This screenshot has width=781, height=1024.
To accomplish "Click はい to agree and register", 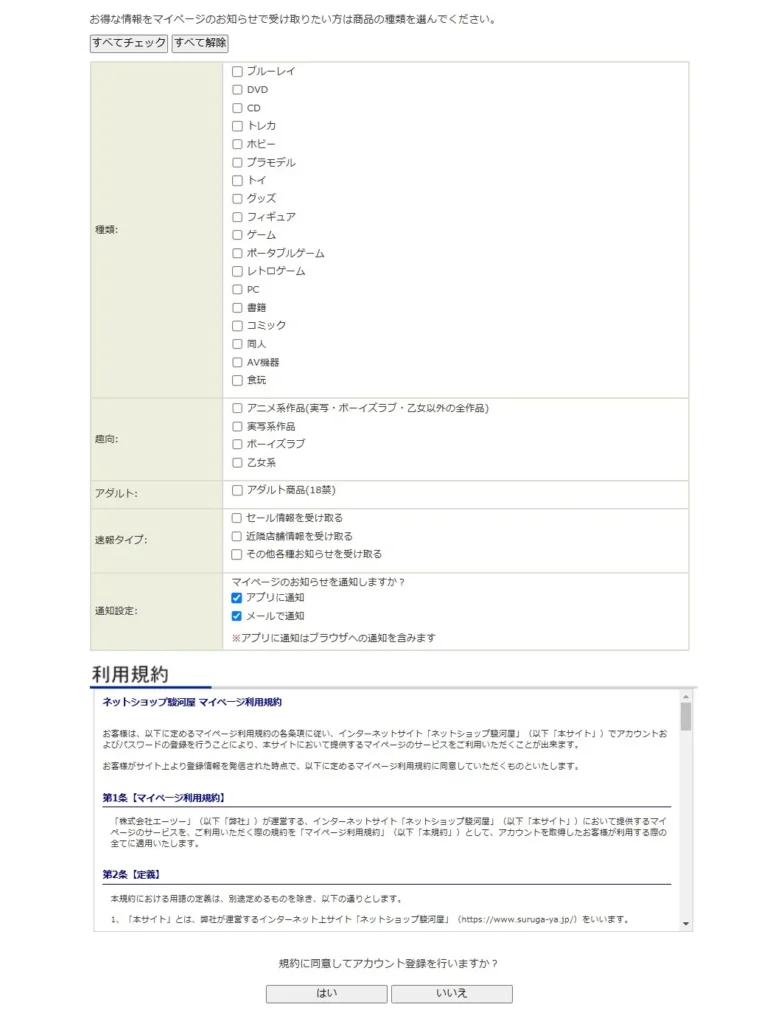I will point(326,994).
